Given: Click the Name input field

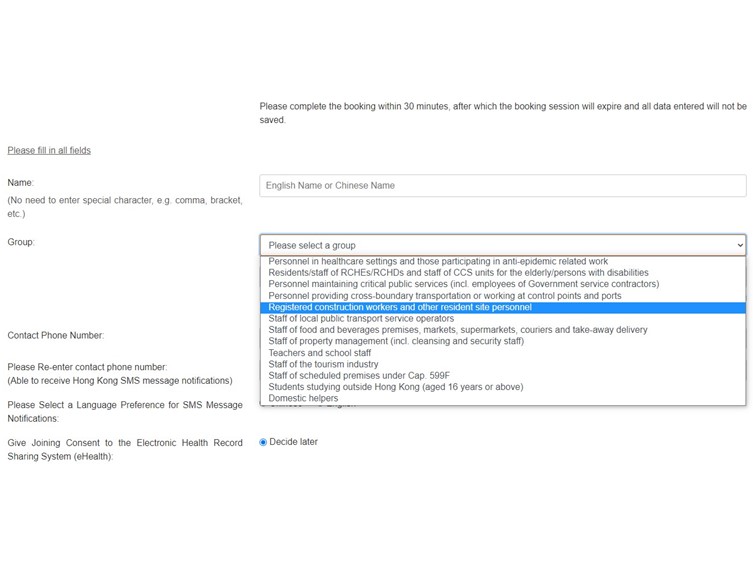Looking at the screenshot, I should (x=503, y=185).
